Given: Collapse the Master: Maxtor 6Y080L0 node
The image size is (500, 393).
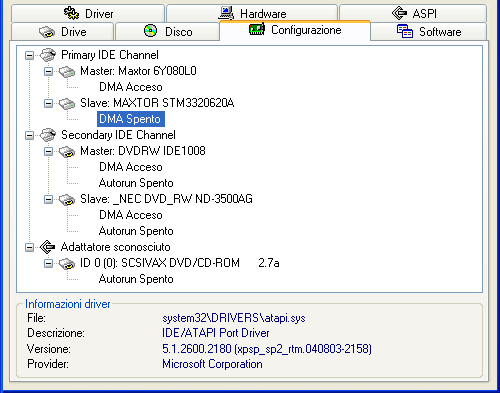Looking at the screenshot, I should pos(48,71).
